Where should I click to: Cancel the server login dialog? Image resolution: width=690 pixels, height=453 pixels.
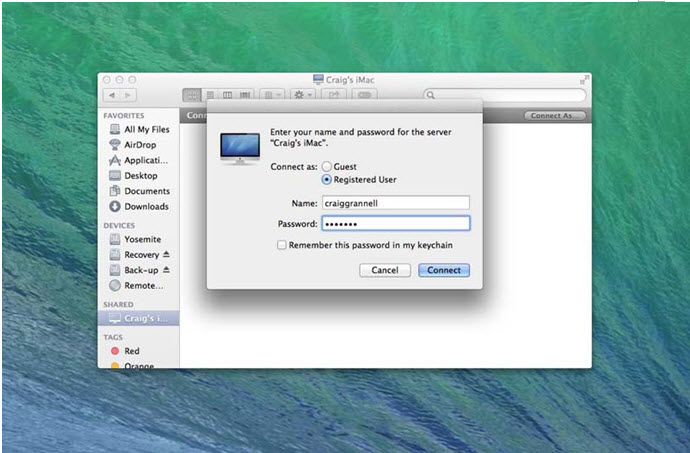385,270
